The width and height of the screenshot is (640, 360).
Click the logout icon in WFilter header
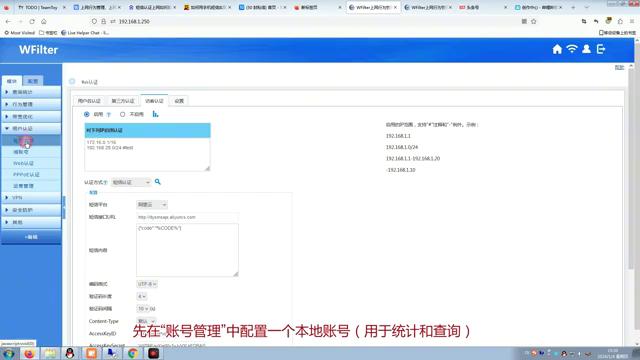coord(601,49)
